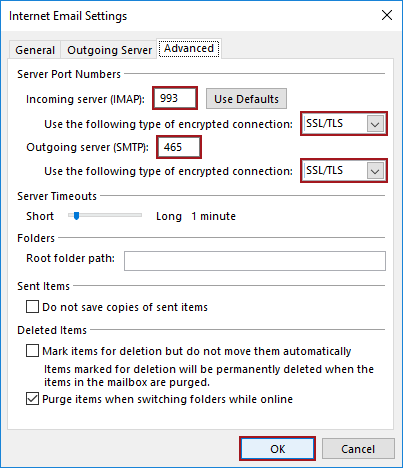Click the Incoming server IMAP port field
Viewport: 403px width, 468px height.
tap(175, 98)
